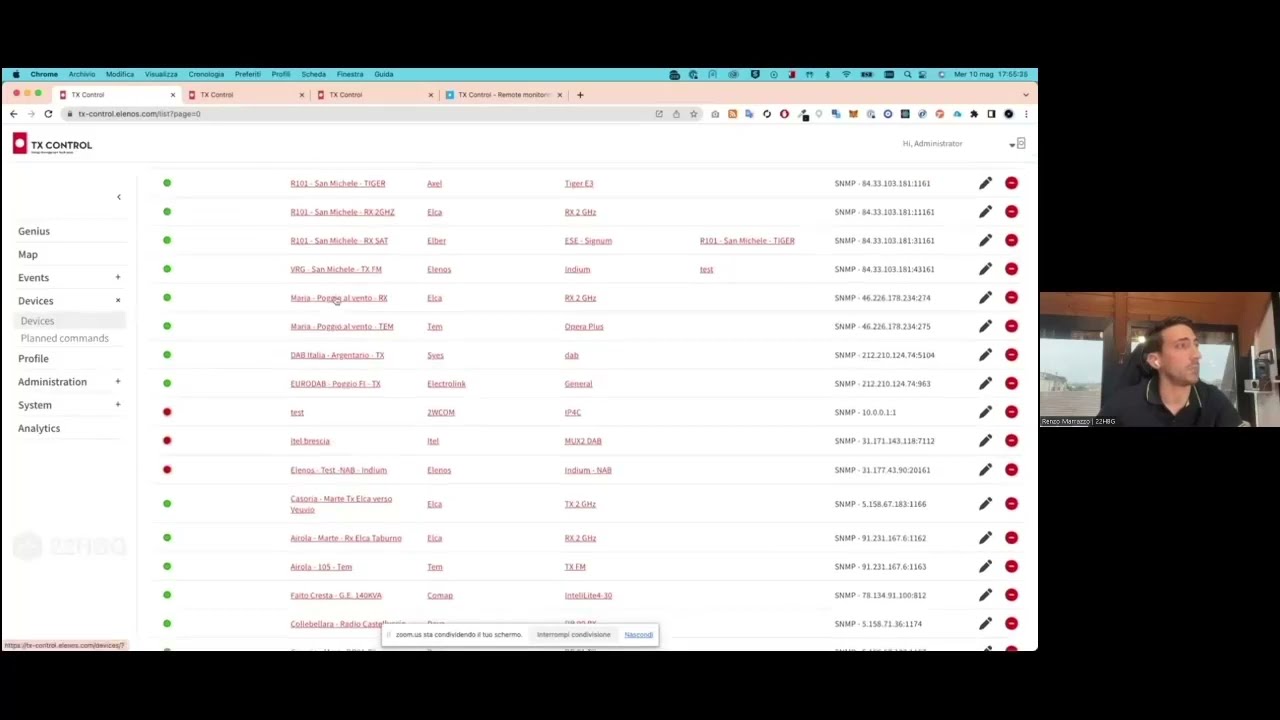Image resolution: width=1280 pixels, height=720 pixels.
Task: Delete the 'test' 2WCOM device row
Action: [1011, 412]
